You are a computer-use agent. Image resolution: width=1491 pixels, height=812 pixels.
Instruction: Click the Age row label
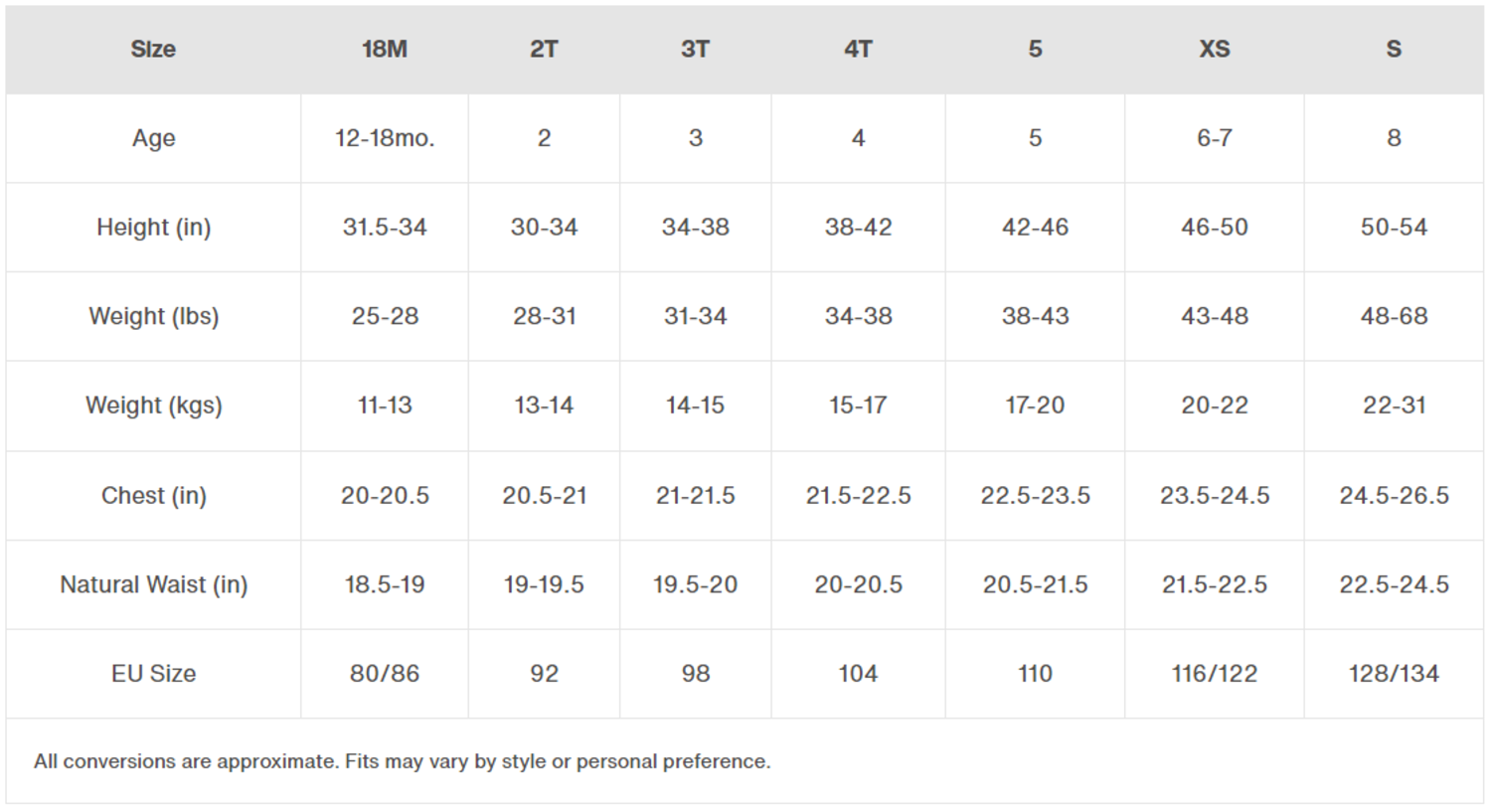(x=153, y=138)
